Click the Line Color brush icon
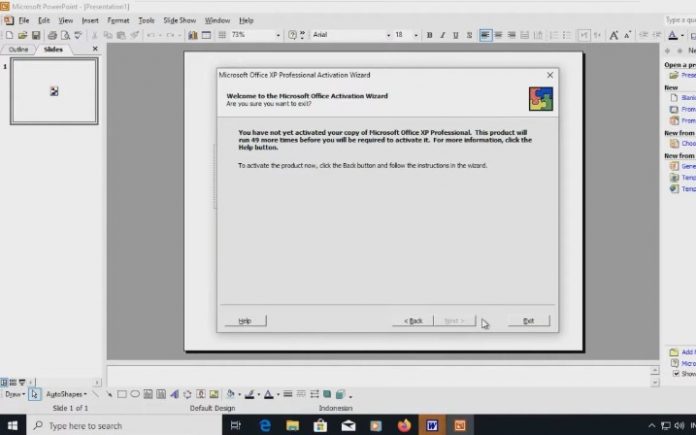Image resolution: width=696 pixels, height=435 pixels. (x=249, y=394)
